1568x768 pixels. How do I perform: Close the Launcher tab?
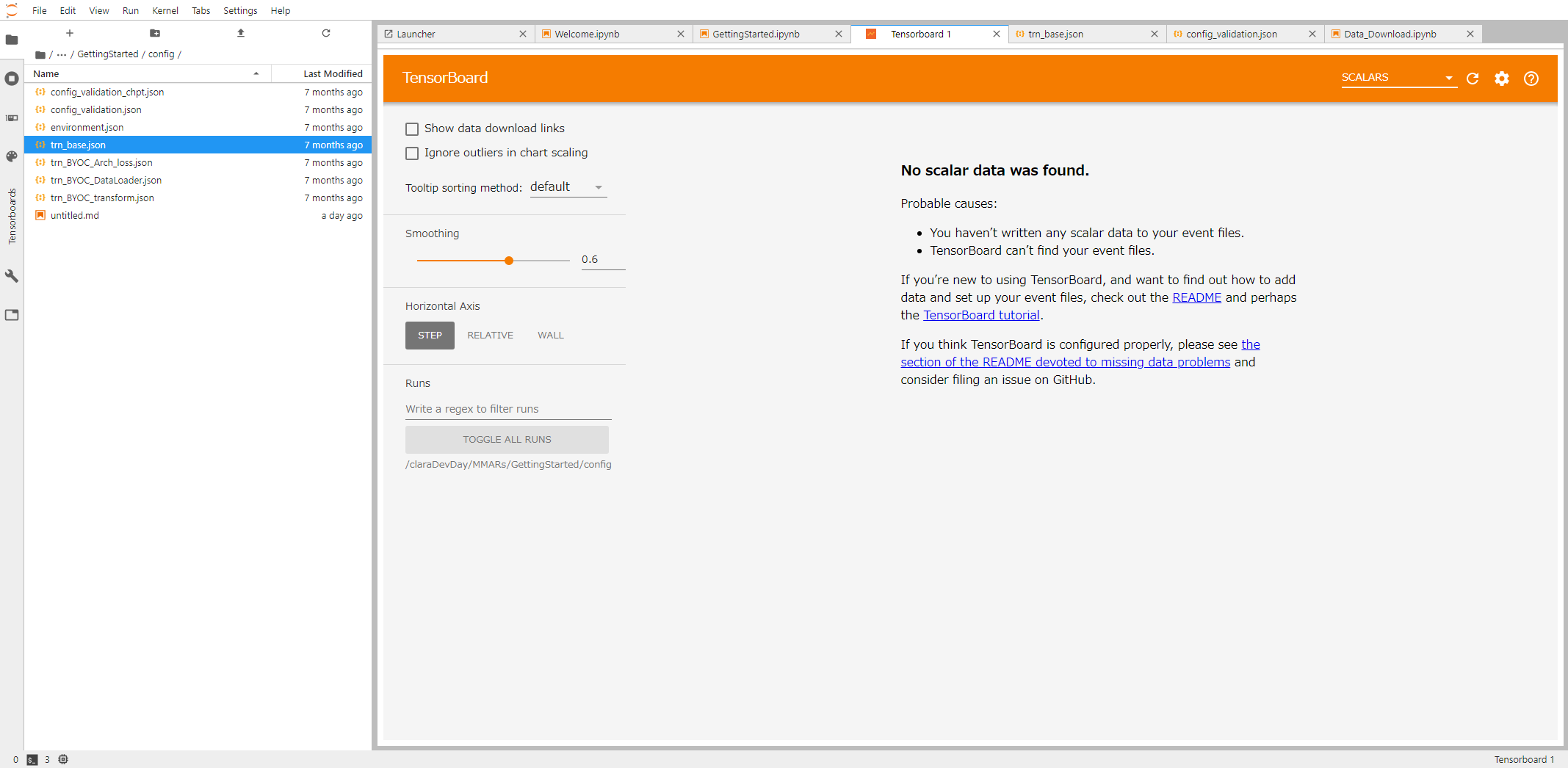(523, 34)
